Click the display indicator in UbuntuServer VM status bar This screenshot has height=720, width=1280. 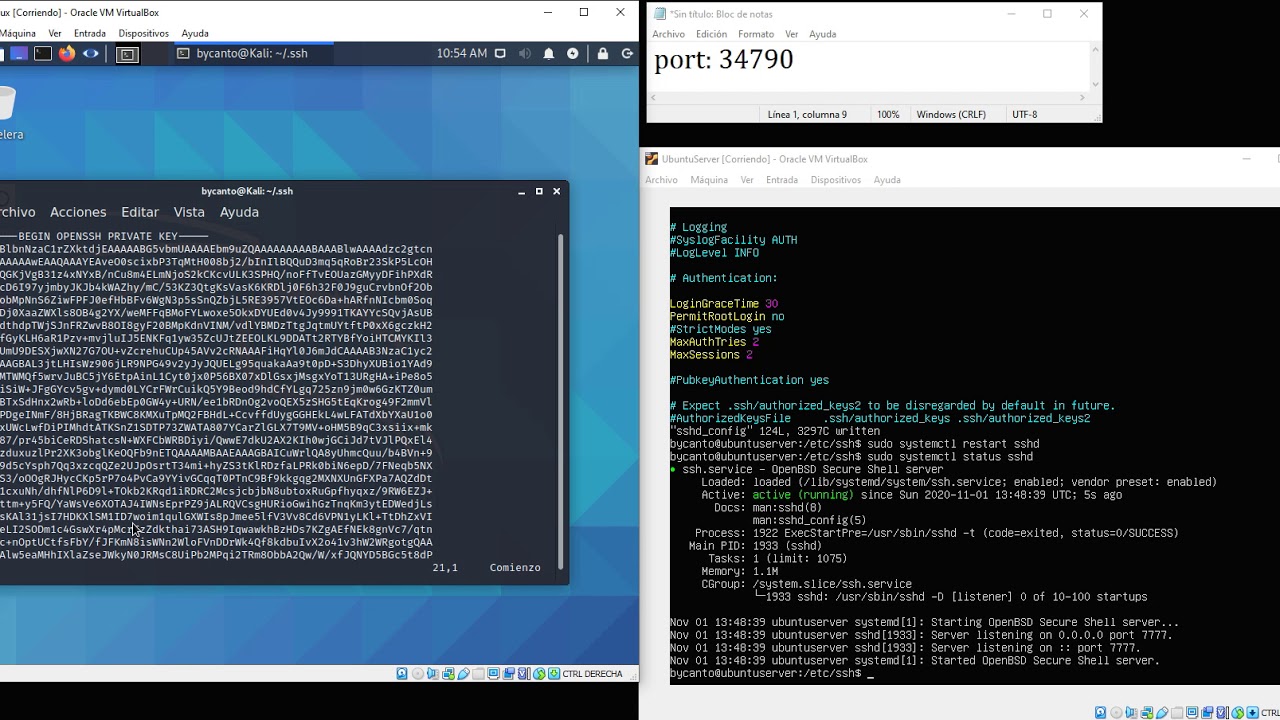[x=1192, y=712]
